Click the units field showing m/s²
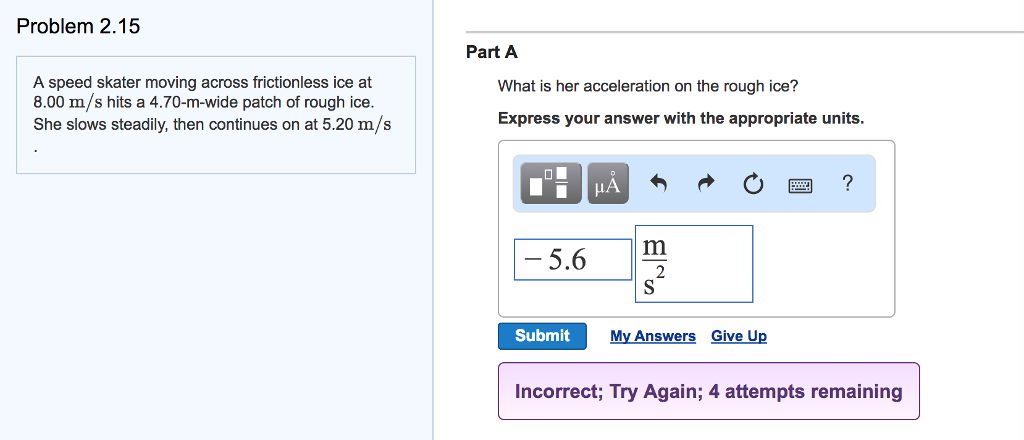The height and width of the screenshot is (440, 1024). click(694, 264)
